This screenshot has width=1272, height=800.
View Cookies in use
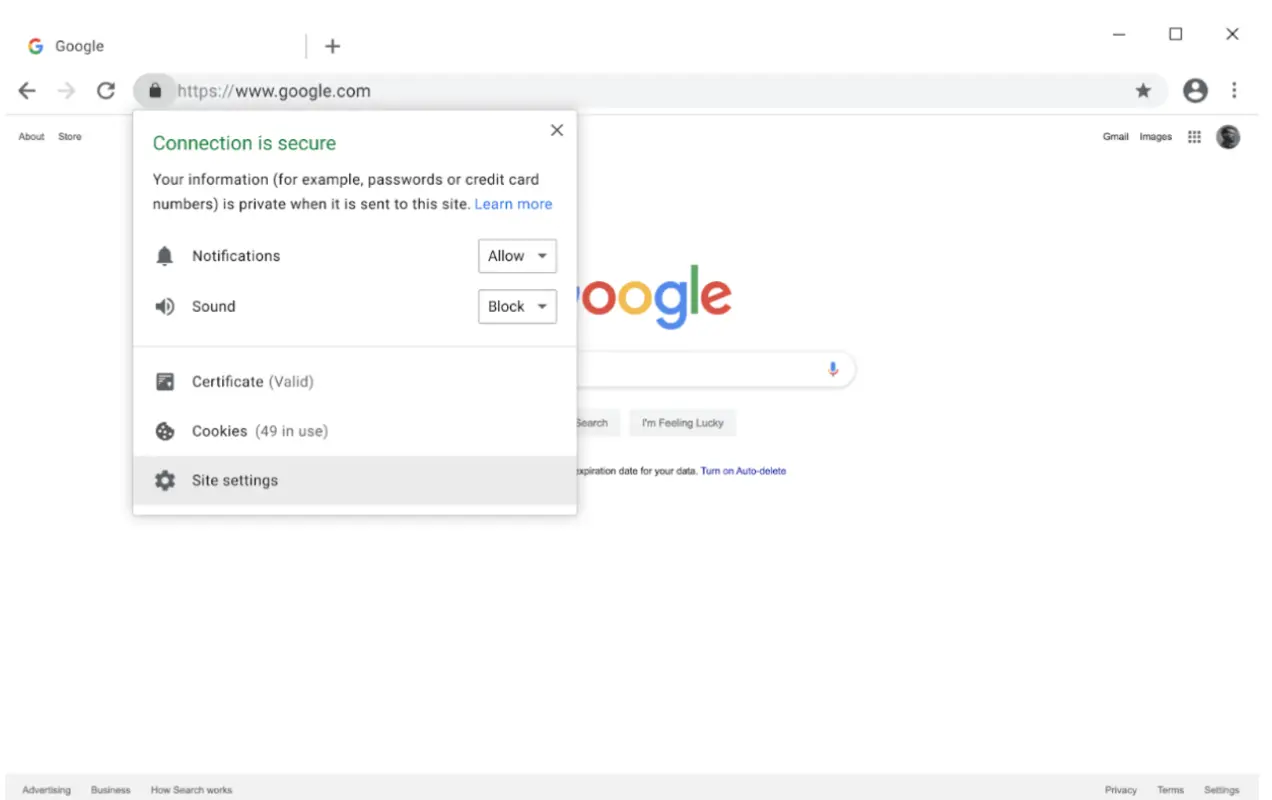point(259,431)
